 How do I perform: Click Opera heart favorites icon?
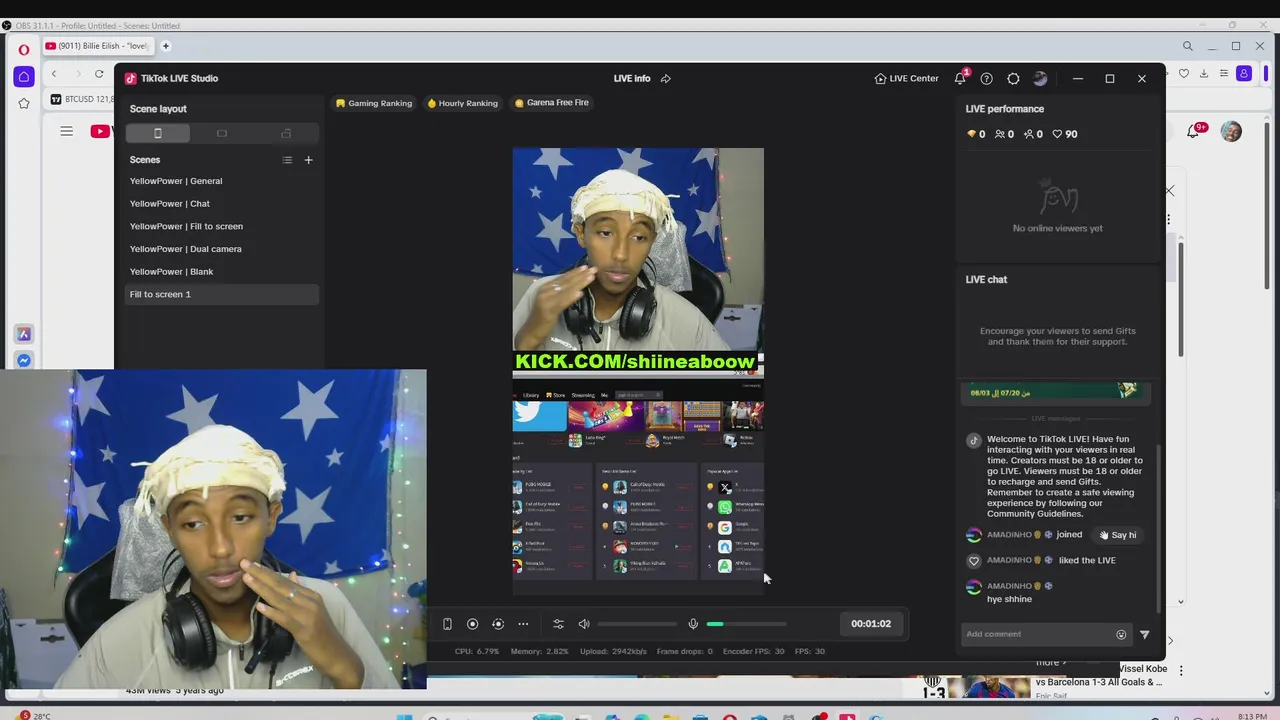click(1184, 74)
